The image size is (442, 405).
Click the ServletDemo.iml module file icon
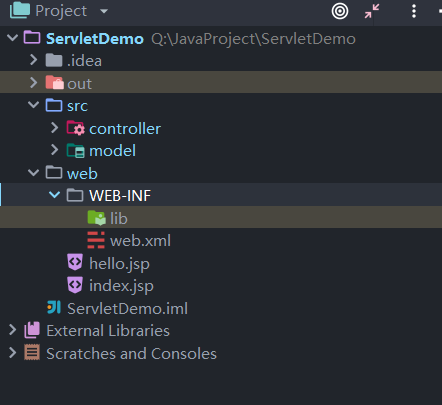pyautogui.click(x=54, y=308)
